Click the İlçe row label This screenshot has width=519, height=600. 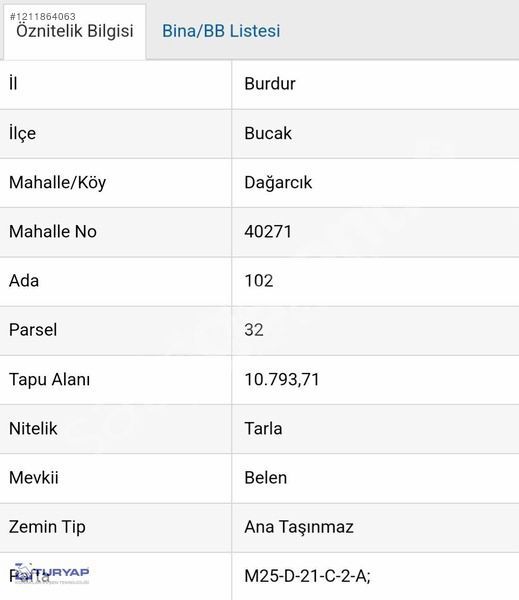click(23, 134)
